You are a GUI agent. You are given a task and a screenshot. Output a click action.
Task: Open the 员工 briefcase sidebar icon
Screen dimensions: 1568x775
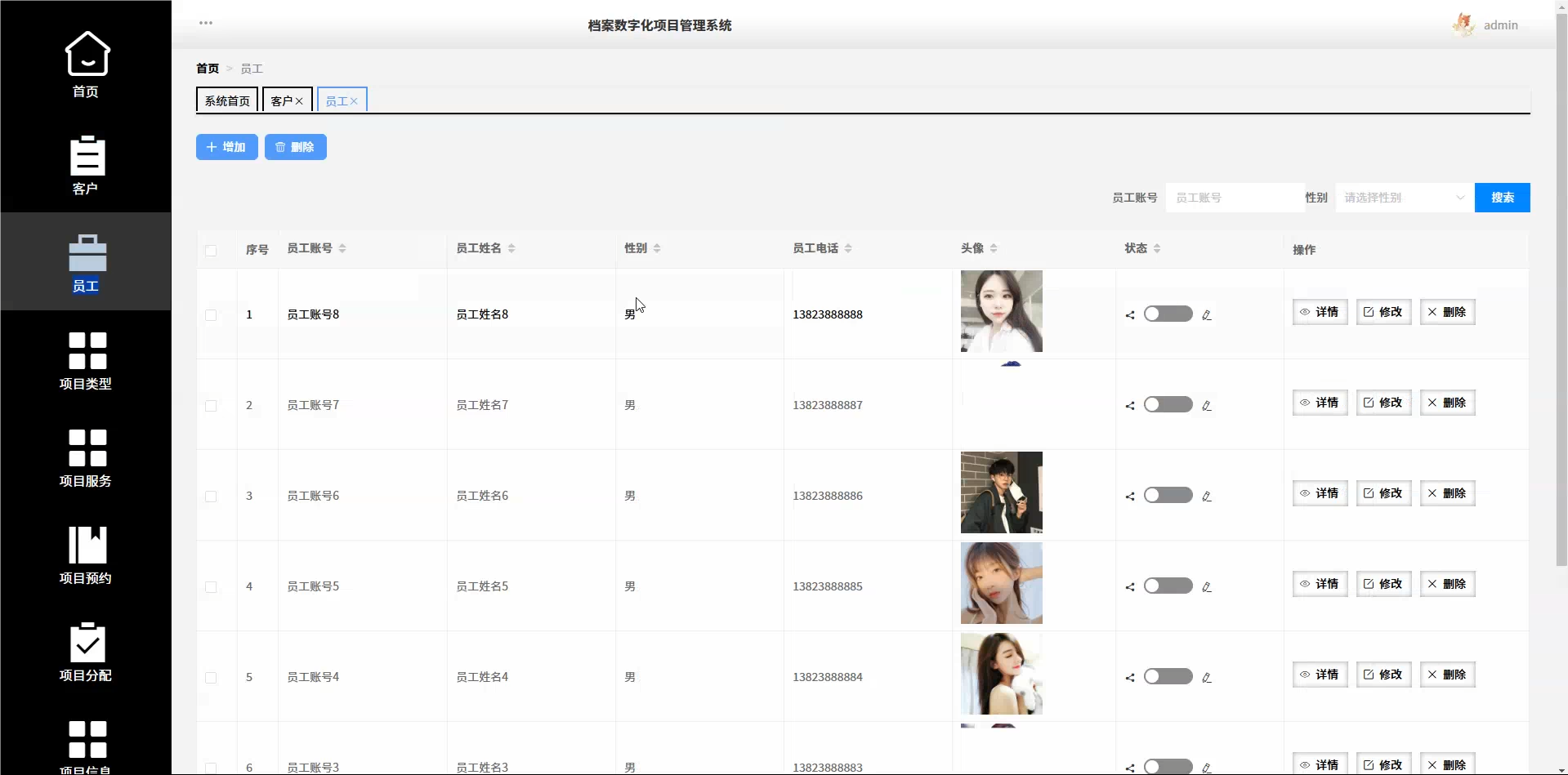pyautogui.click(x=87, y=253)
